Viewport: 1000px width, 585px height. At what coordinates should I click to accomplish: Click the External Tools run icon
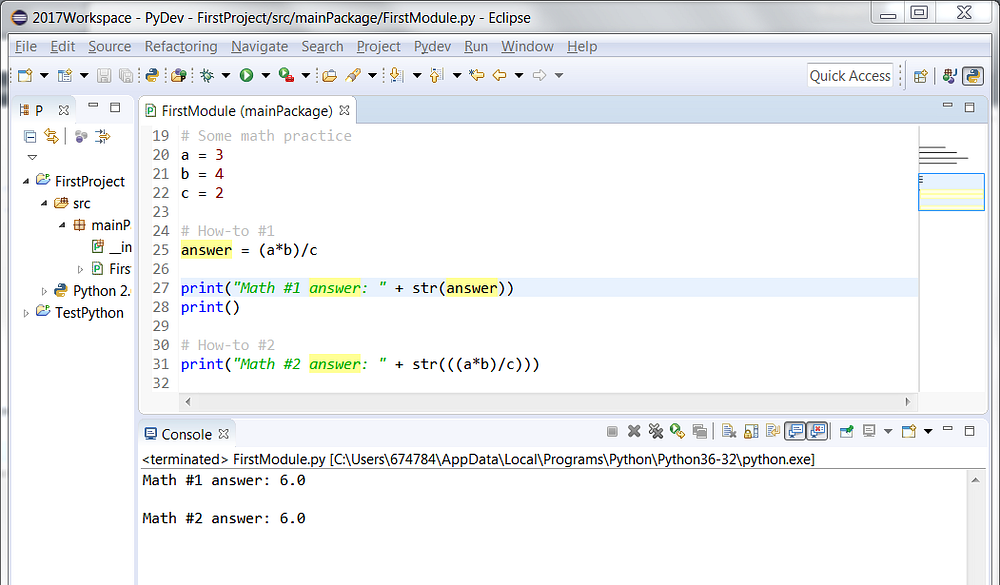click(x=286, y=75)
